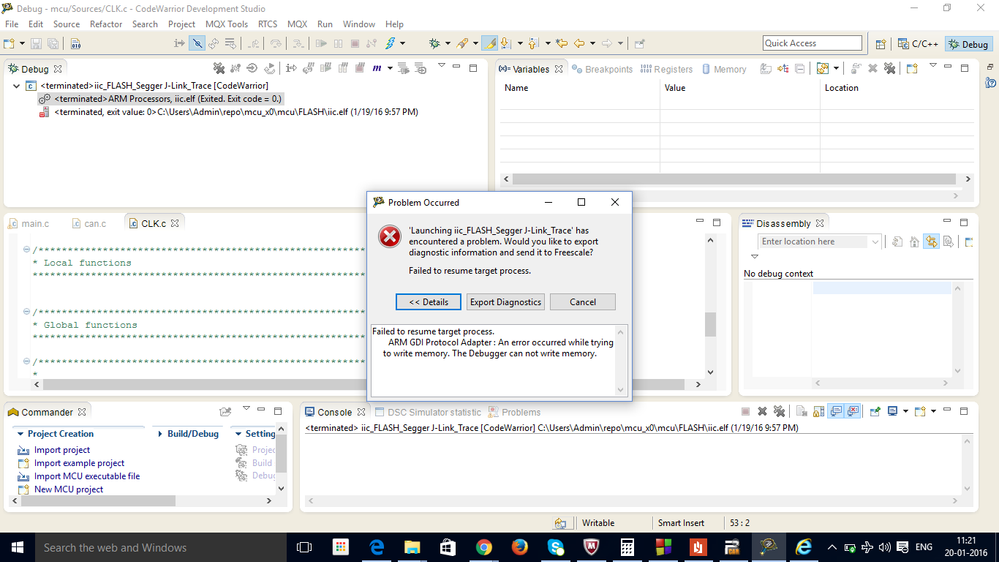The image size is (999, 562).
Task: Select terminated exit value iic.elf process entry
Action: tap(229, 112)
